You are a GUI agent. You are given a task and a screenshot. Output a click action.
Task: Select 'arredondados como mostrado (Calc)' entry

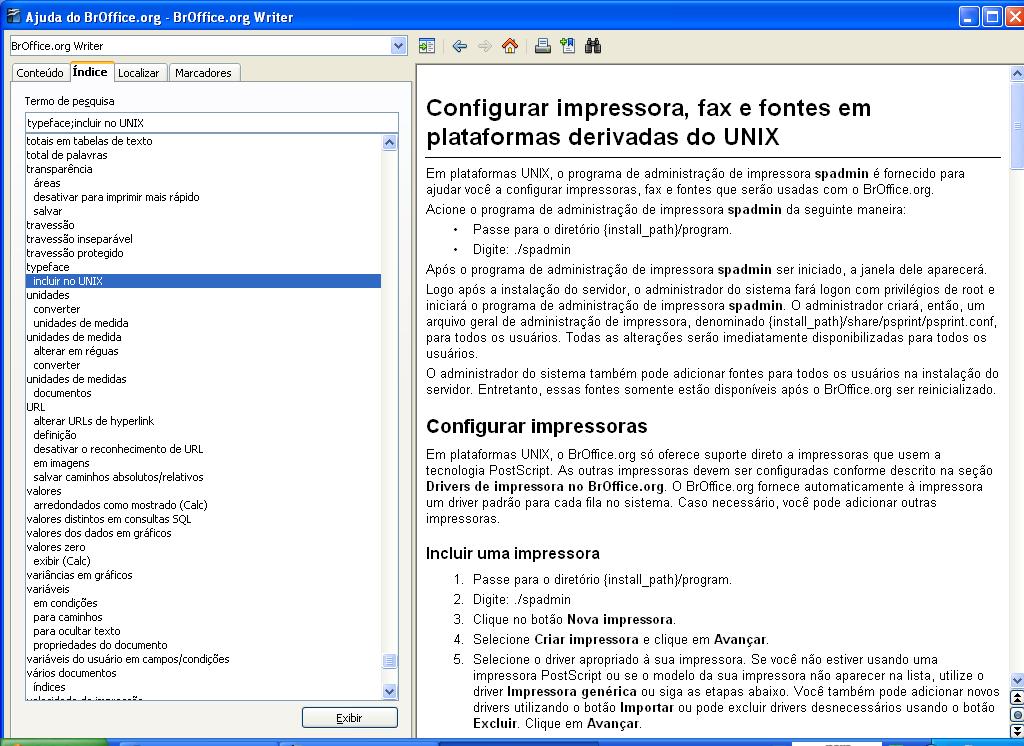120,505
